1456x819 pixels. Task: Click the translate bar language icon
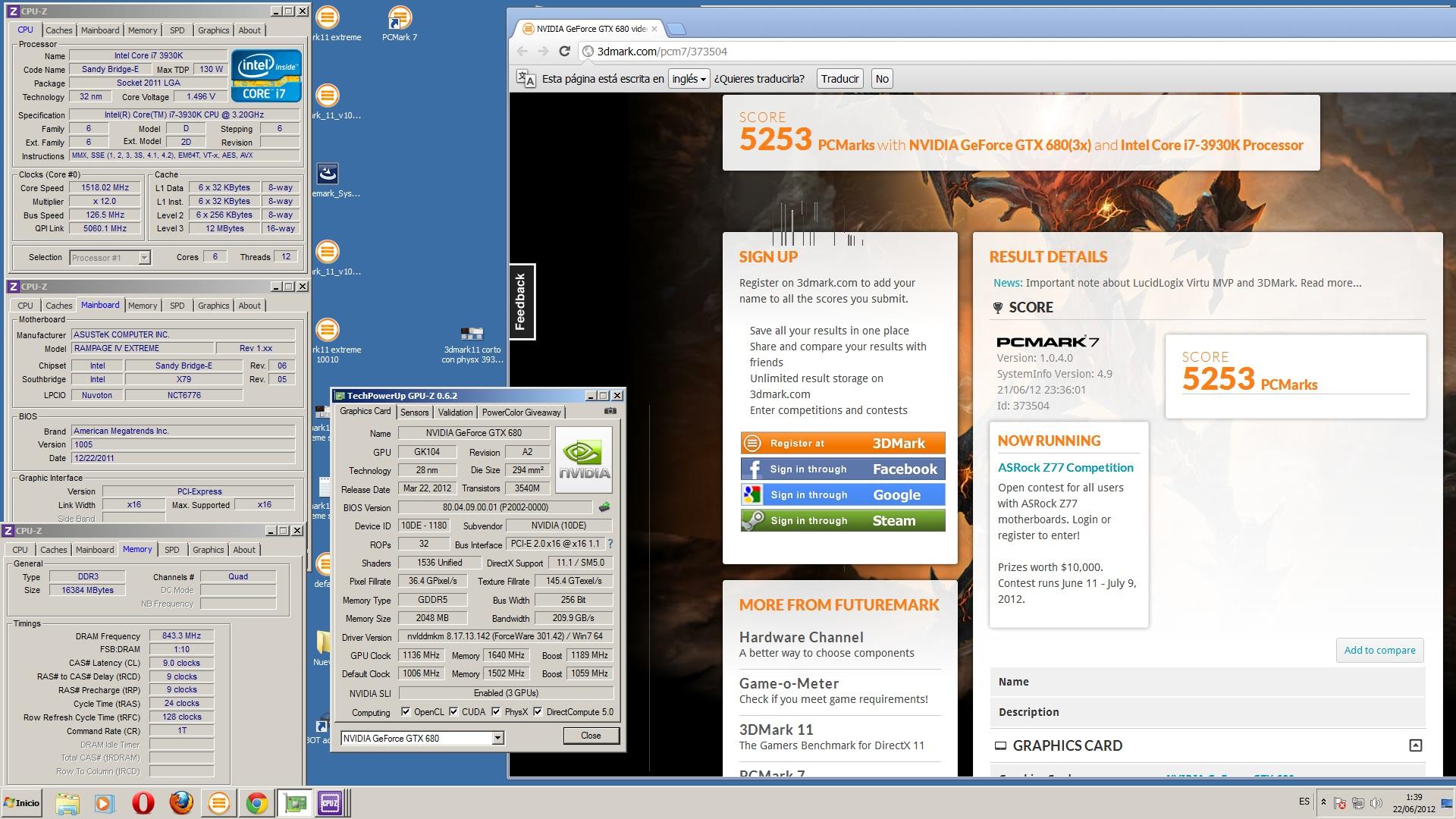point(526,78)
